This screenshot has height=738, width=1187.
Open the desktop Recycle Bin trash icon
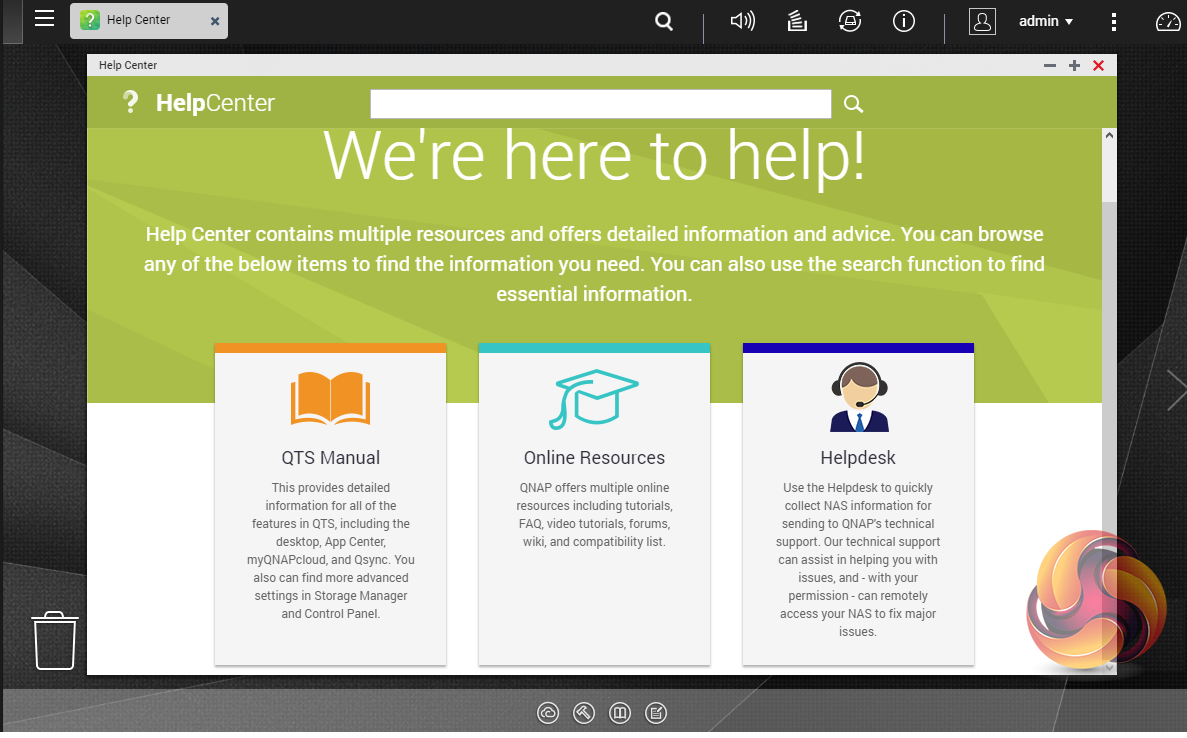click(x=55, y=640)
